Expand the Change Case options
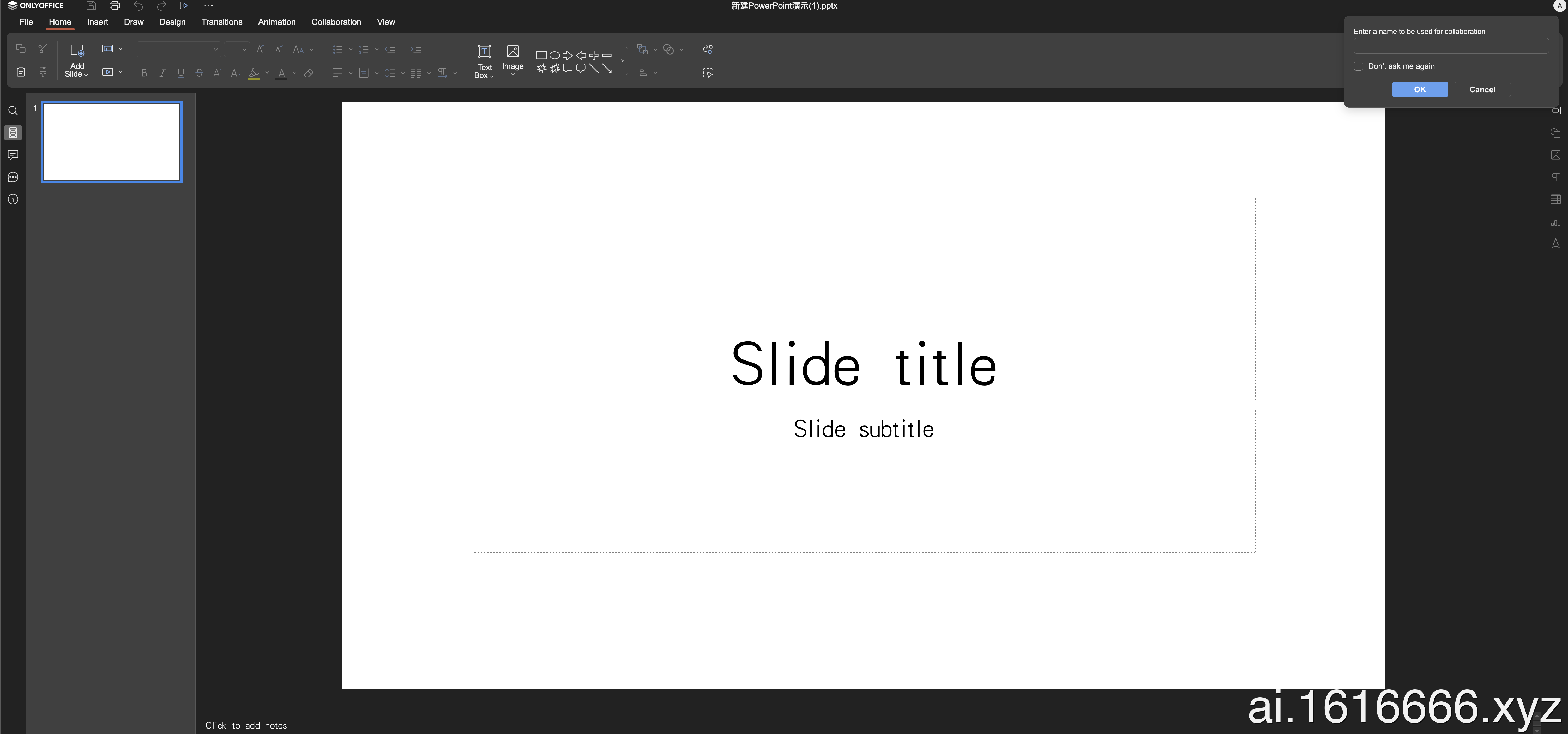The image size is (1568, 734). click(312, 50)
